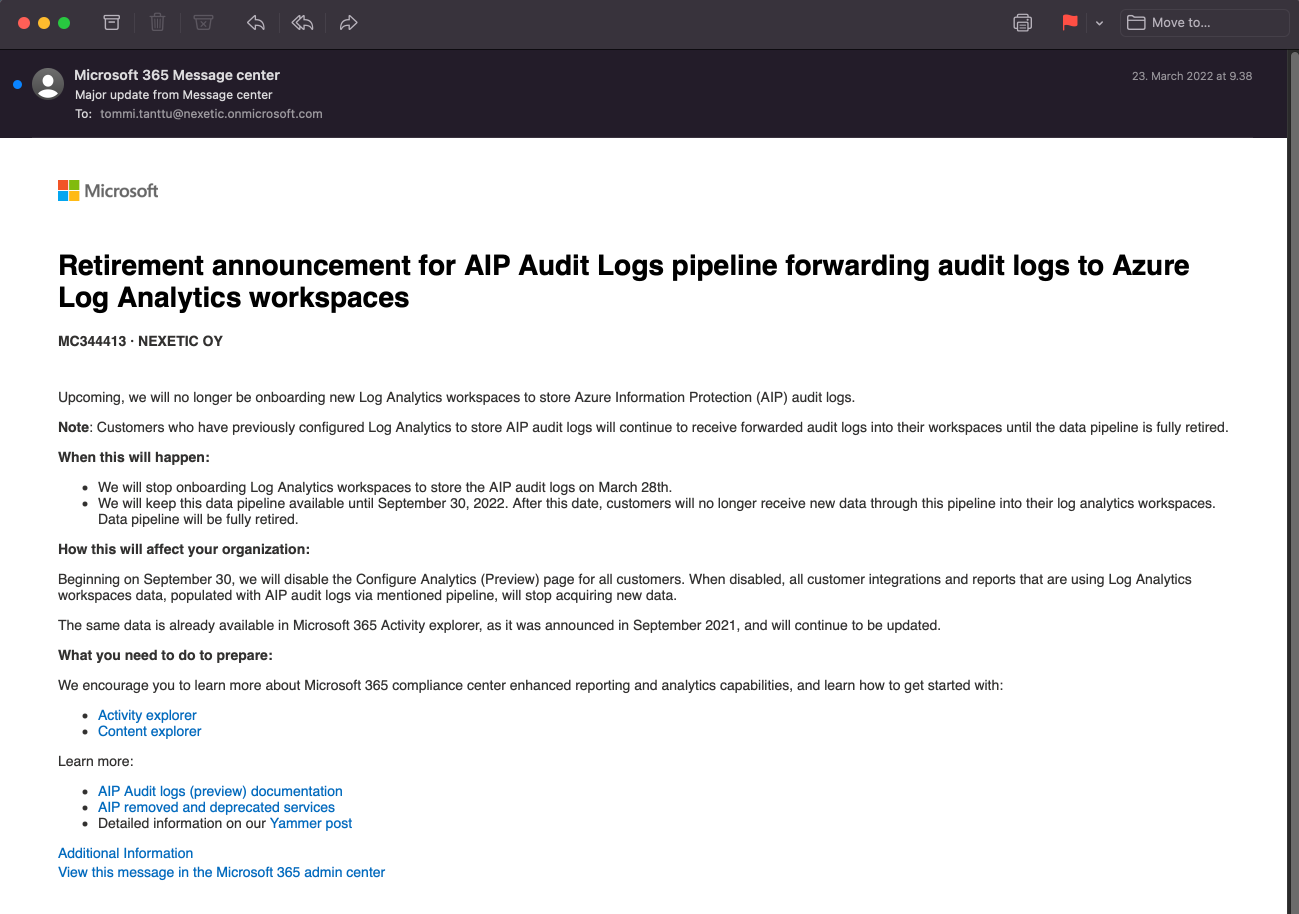Click subject line Major update from Message center
Viewport: 1299px width, 914px height.
[x=174, y=95]
